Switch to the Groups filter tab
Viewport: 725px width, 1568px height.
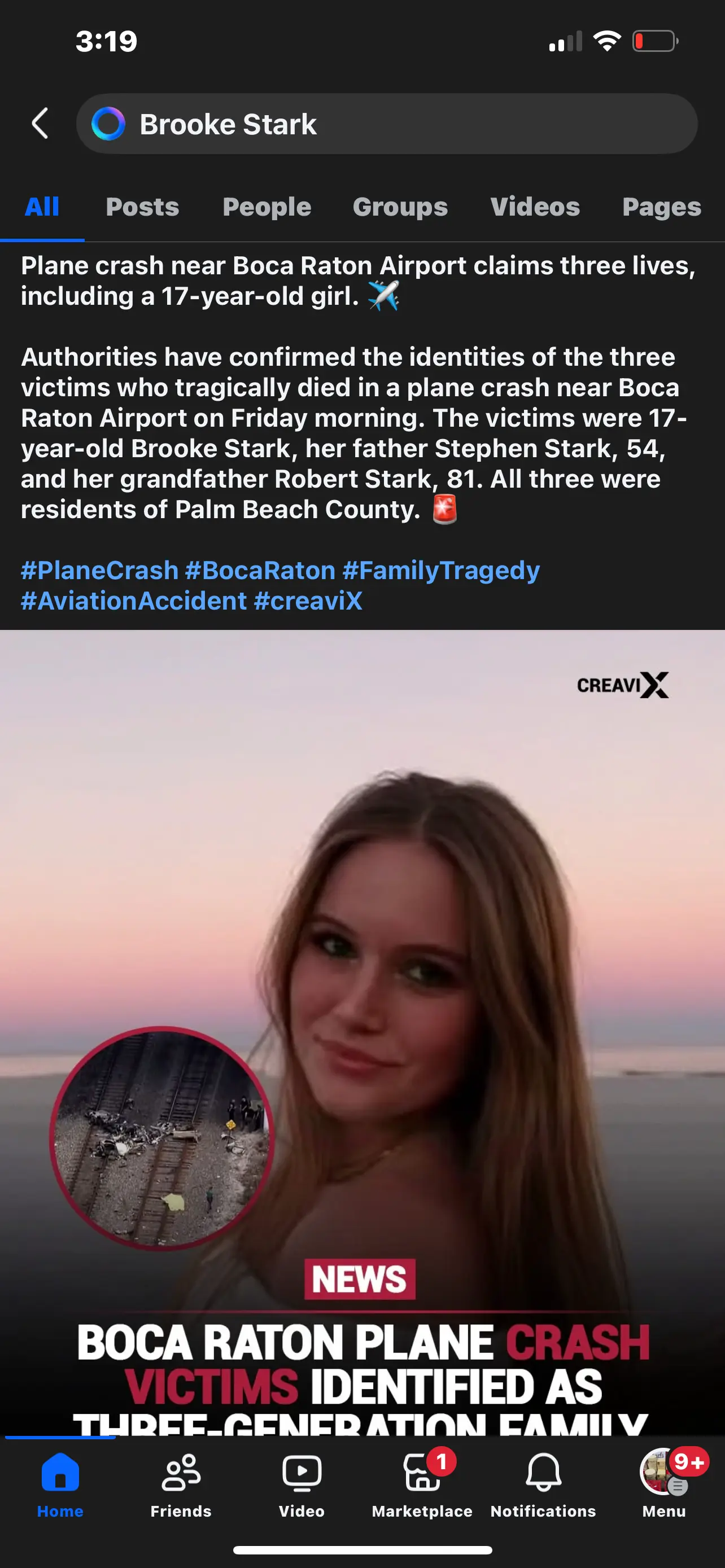400,207
